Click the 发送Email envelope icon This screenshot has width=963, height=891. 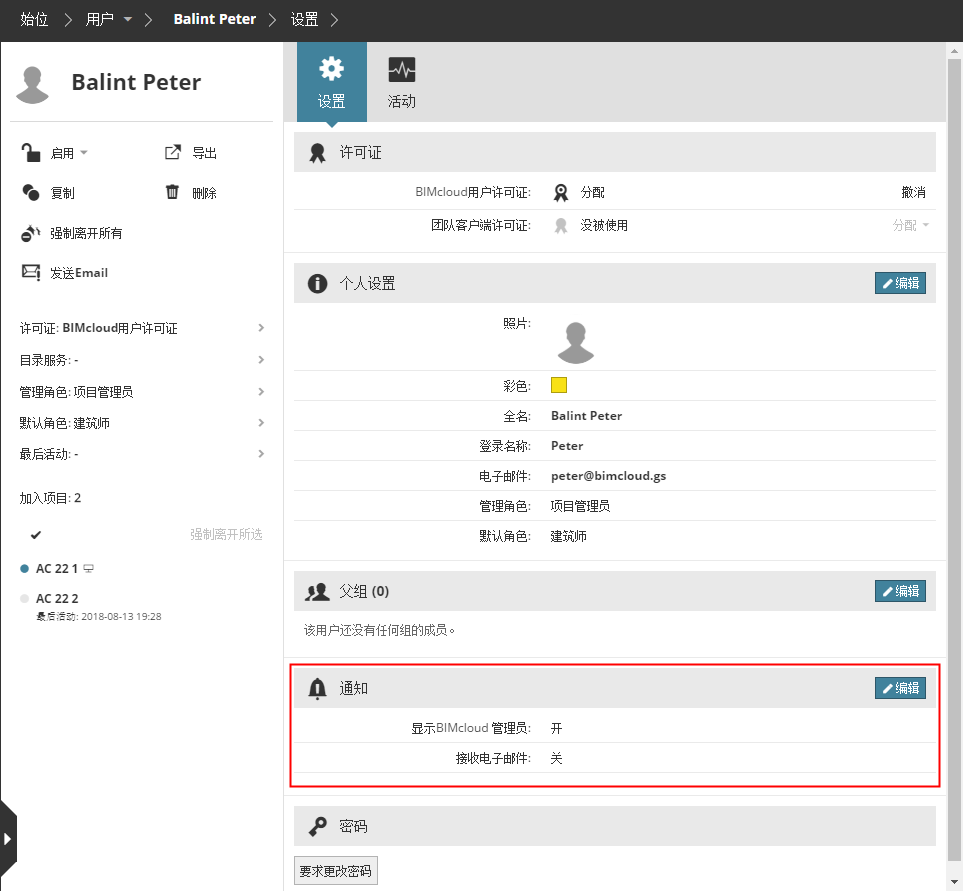coord(31,272)
